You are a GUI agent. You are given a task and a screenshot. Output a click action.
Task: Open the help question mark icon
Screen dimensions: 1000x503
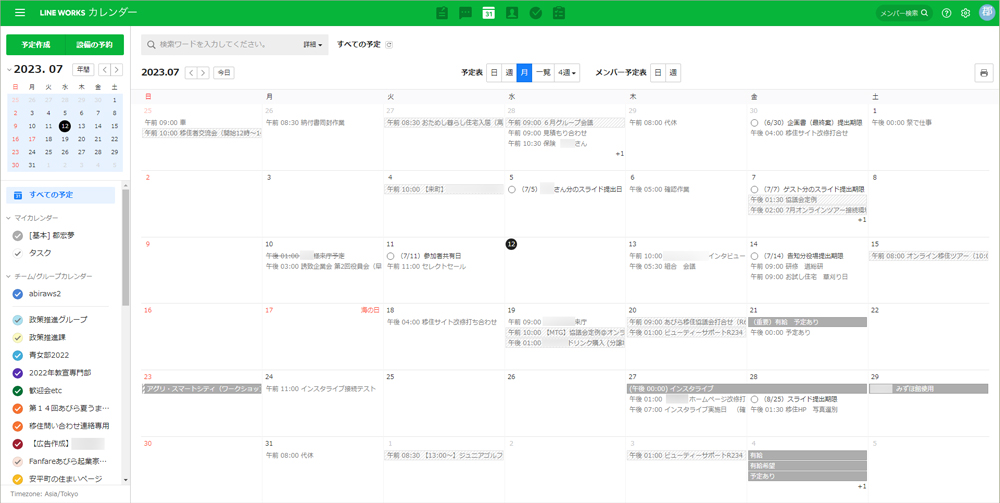947,13
